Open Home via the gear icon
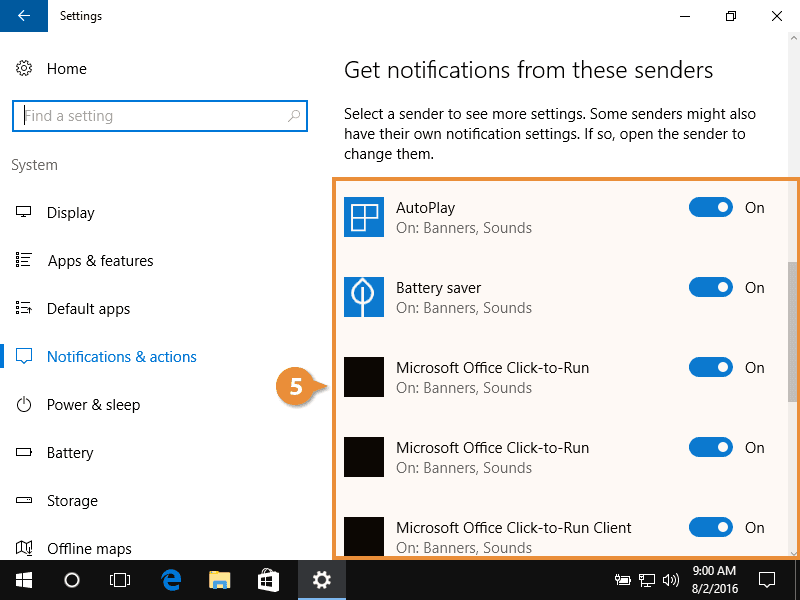Image resolution: width=800 pixels, height=600 pixels. (23, 68)
